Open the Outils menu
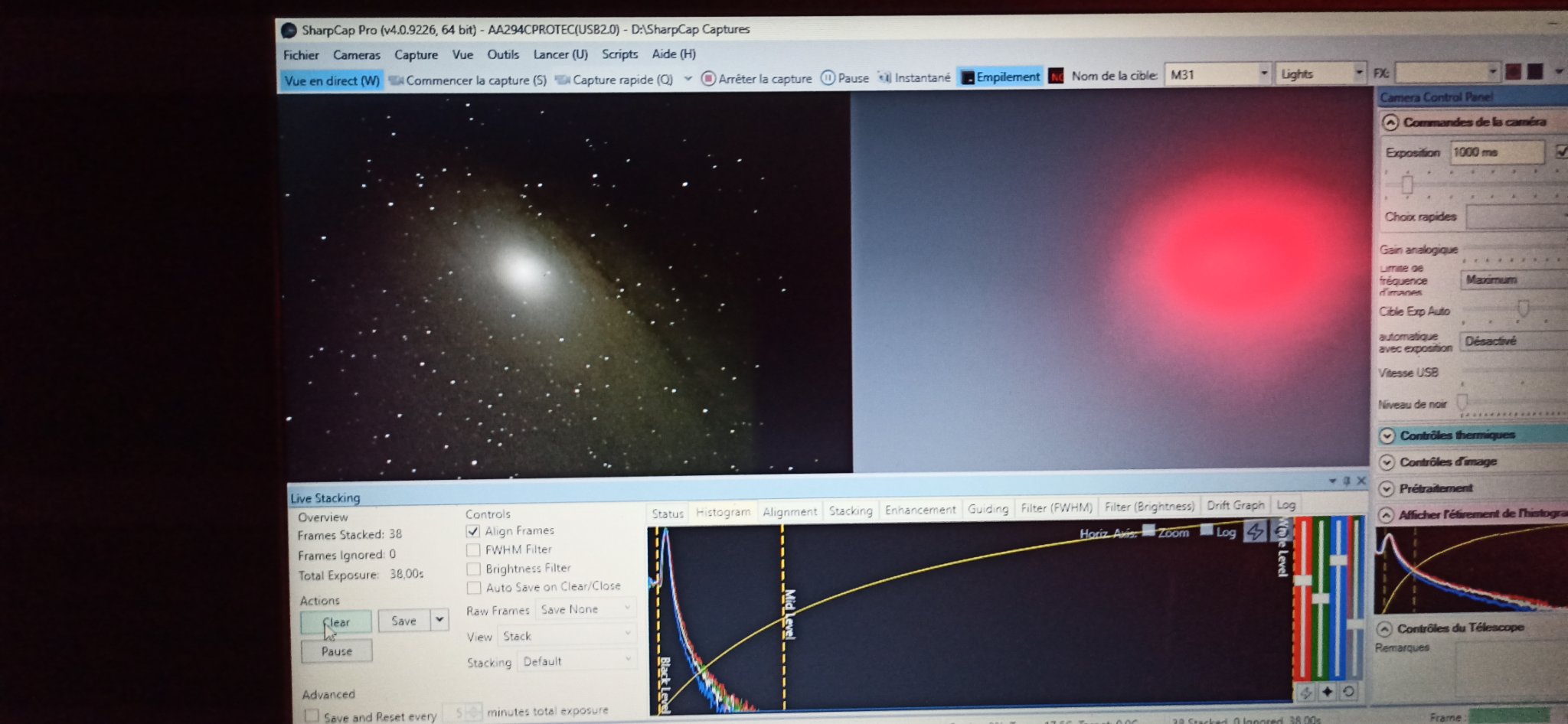Viewport: 1568px width, 724px height. tap(503, 54)
